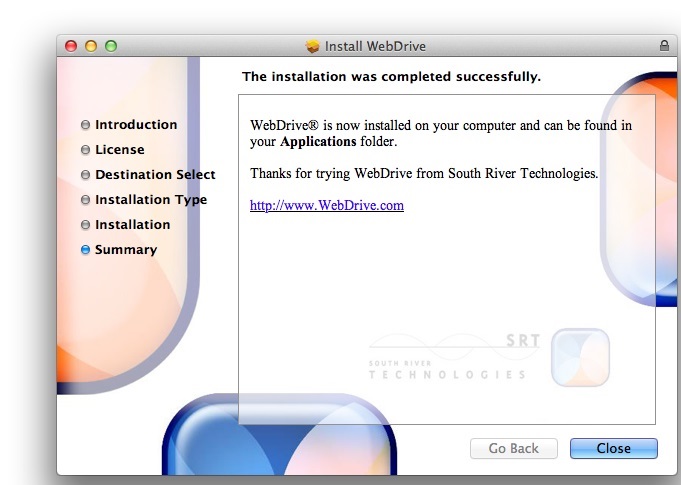Click the gray bullet next to Introduction
Viewport: 681px width, 485px height.
point(86,125)
